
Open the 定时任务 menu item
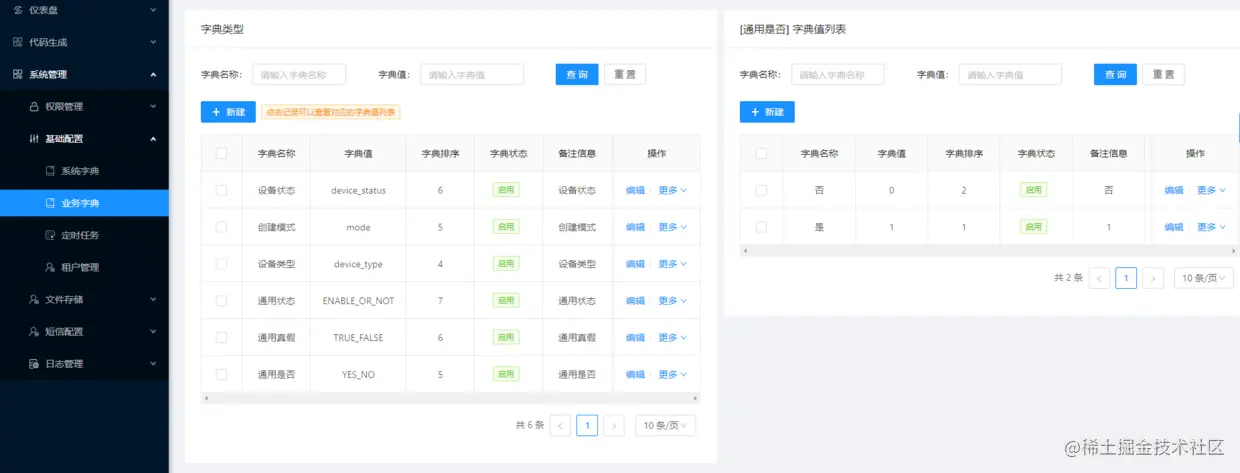tap(84, 235)
